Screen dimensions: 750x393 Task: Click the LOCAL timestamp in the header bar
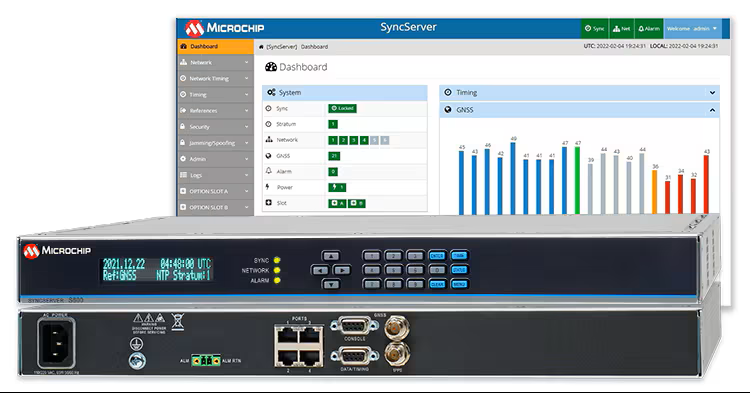tap(684, 46)
